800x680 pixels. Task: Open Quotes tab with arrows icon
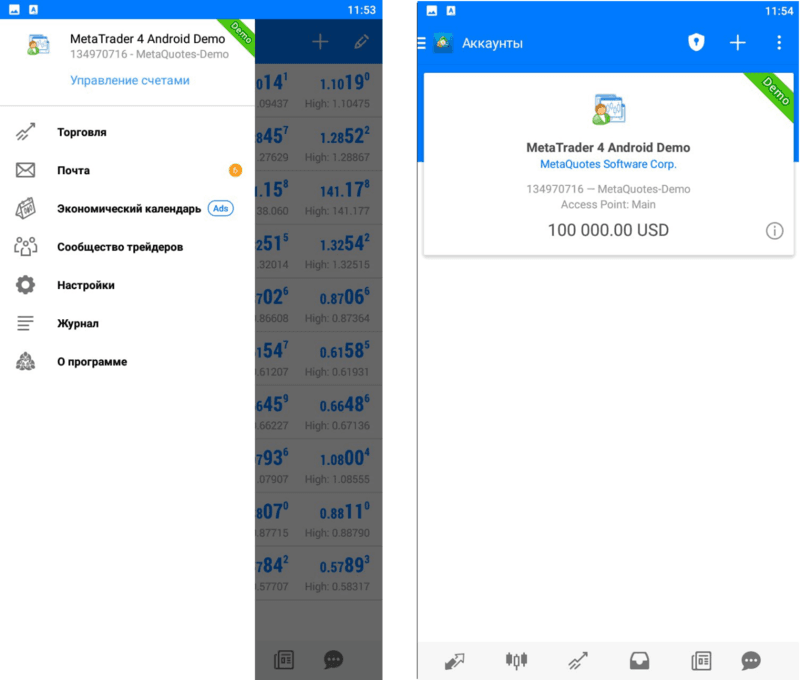[454, 661]
